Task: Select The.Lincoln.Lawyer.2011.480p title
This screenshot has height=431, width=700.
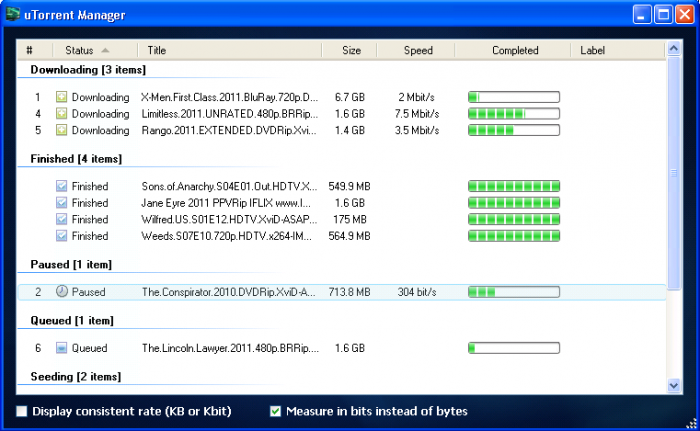Action: click(230, 348)
